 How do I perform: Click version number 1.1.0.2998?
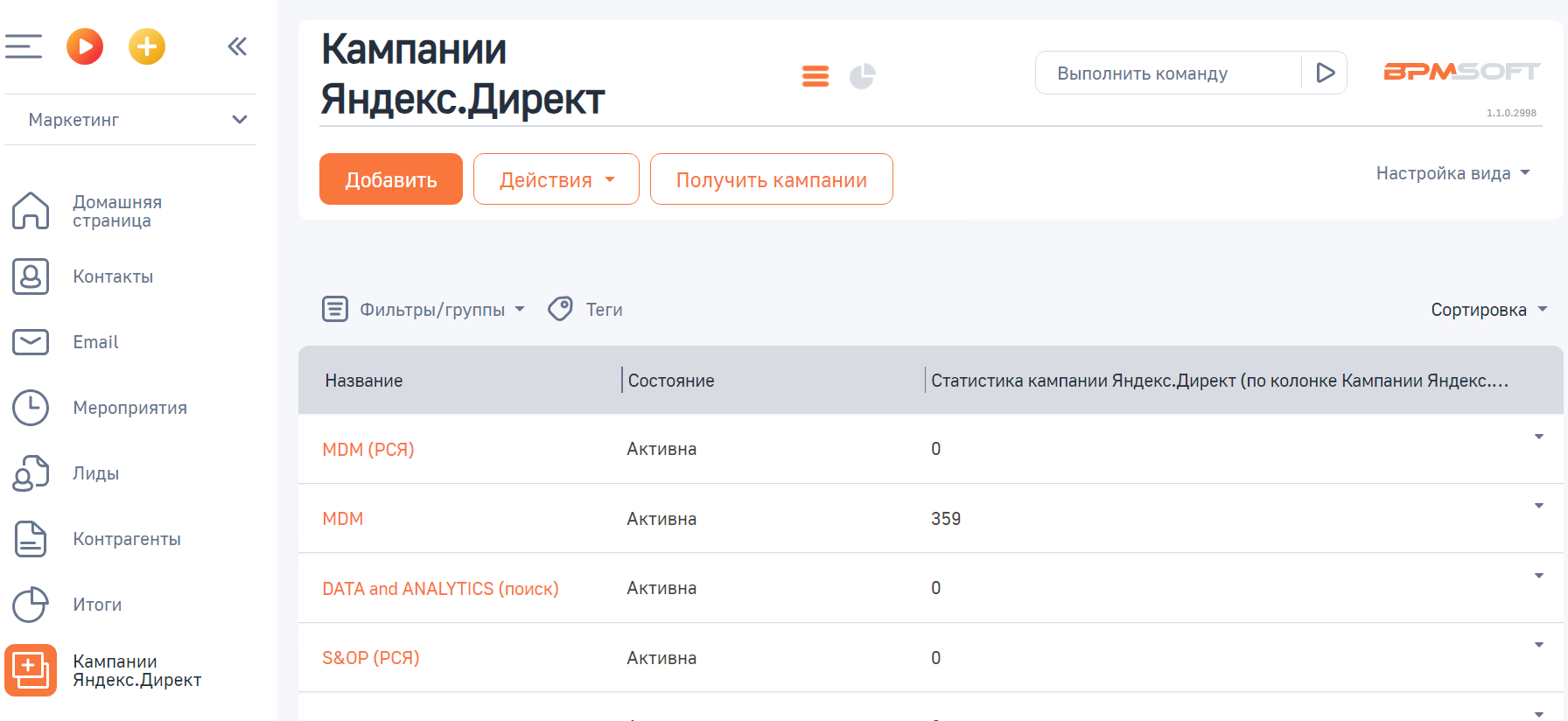1511,113
